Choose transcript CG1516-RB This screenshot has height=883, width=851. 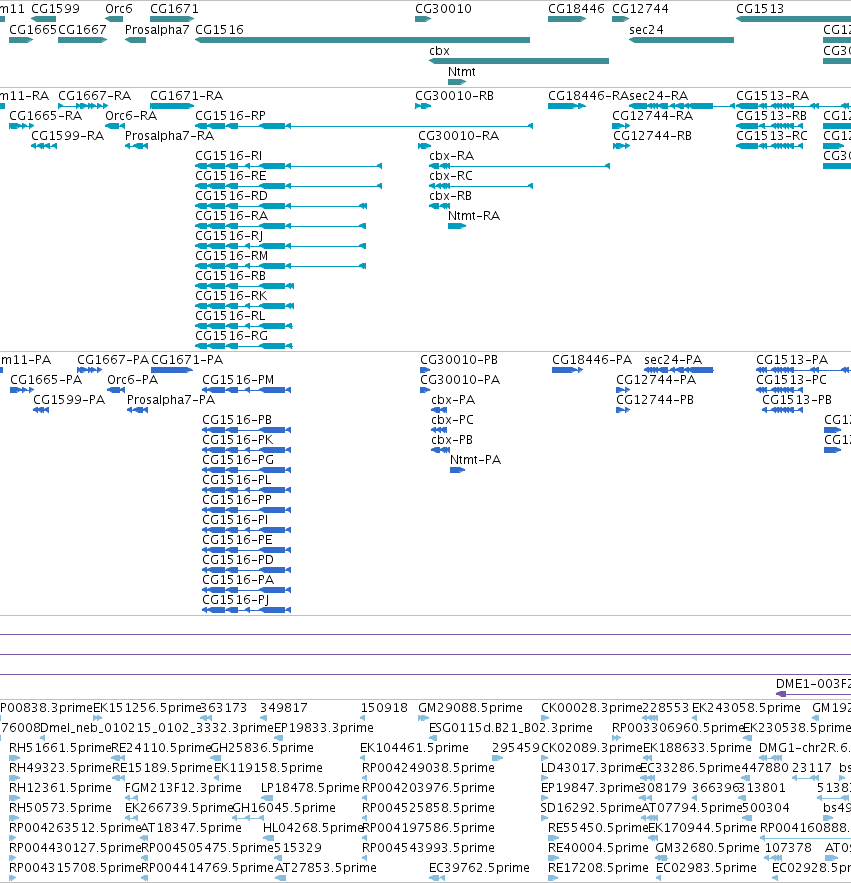(244, 286)
